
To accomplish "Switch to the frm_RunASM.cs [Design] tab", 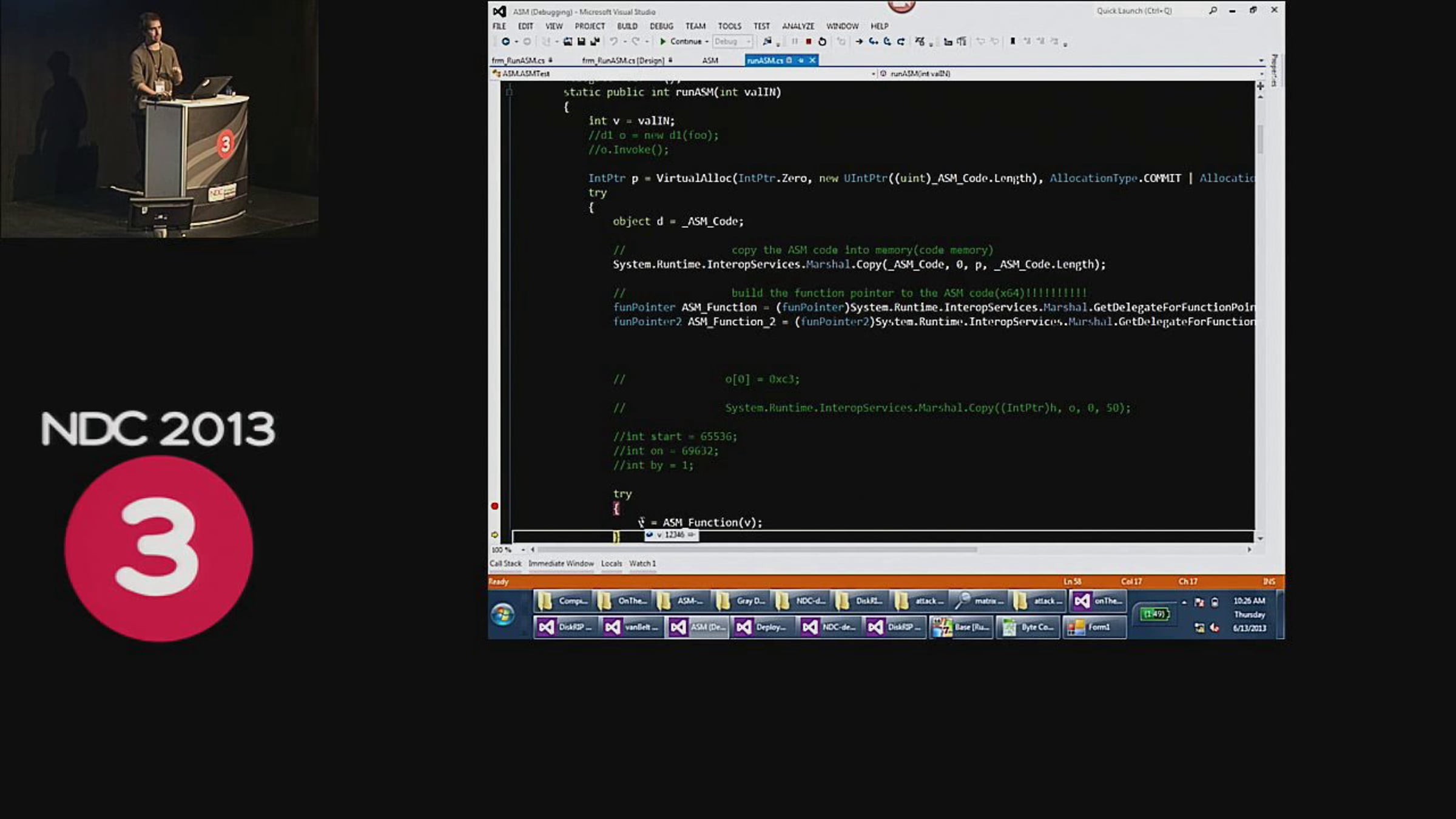I will 627,61.
